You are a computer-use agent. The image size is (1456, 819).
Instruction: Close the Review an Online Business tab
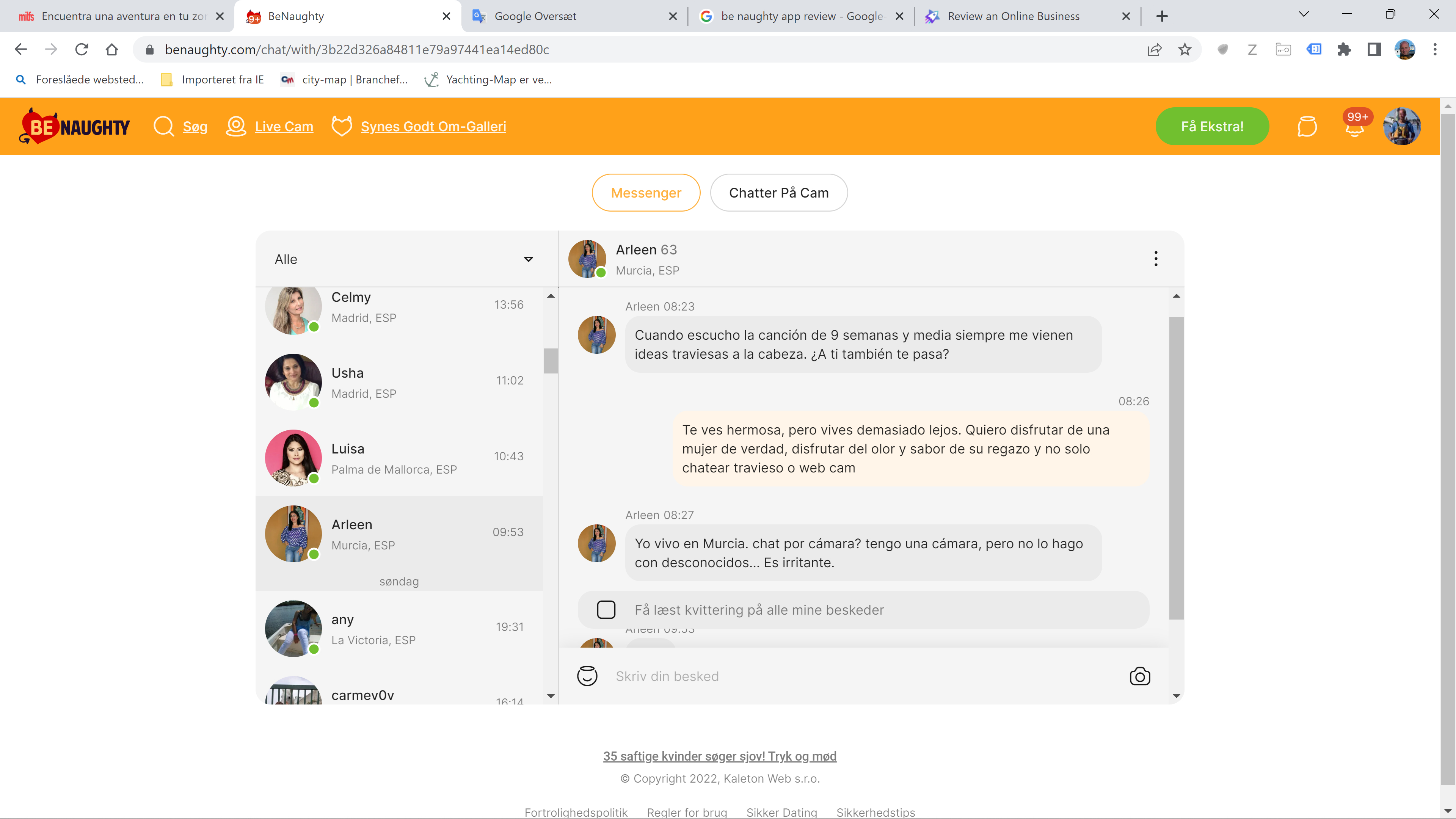1126,16
